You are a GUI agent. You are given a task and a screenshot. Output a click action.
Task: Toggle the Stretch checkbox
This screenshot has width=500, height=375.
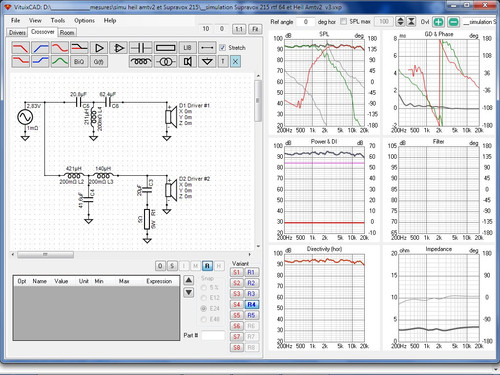coord(223,48)
